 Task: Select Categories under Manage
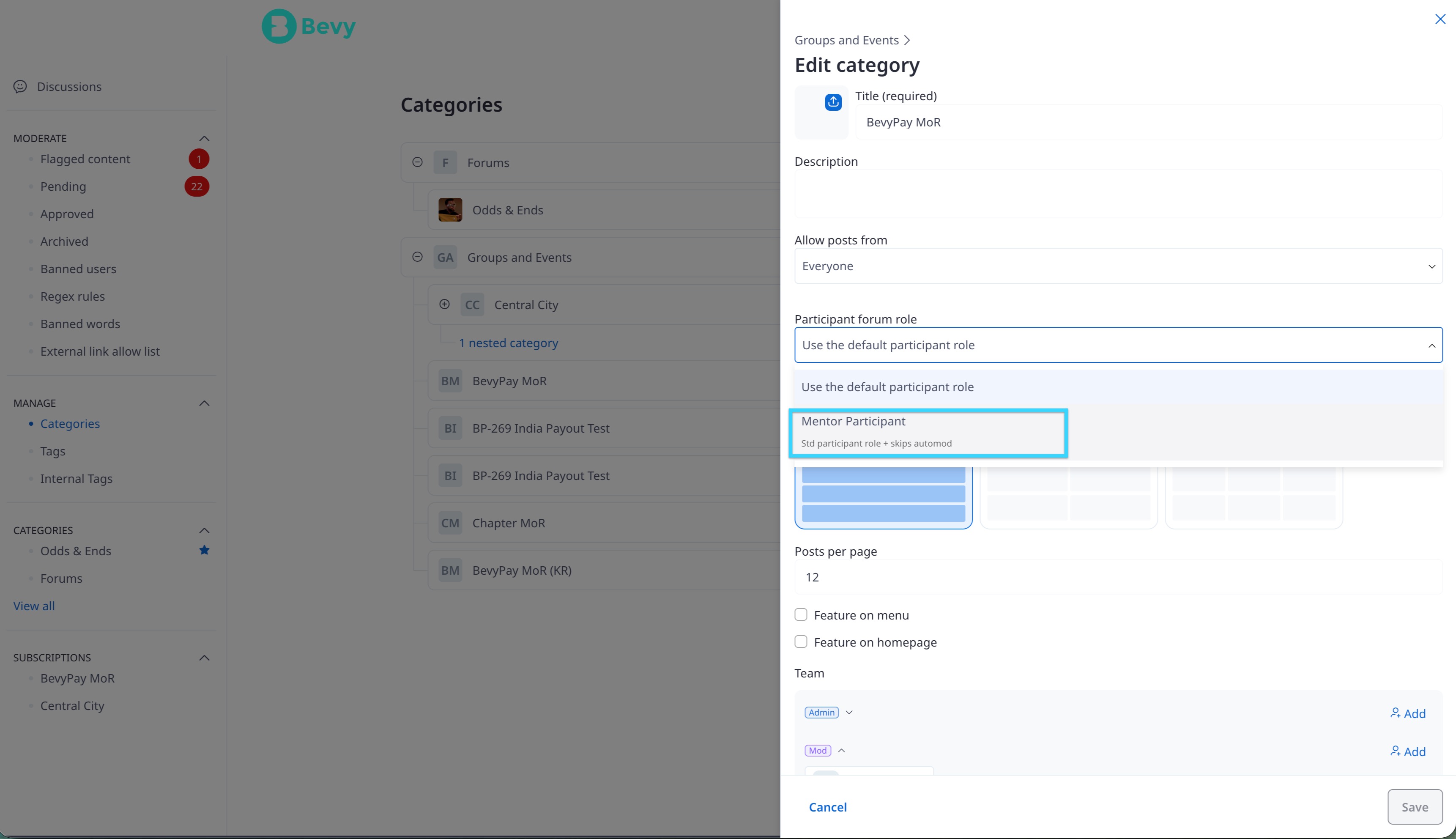click(70, 424)
